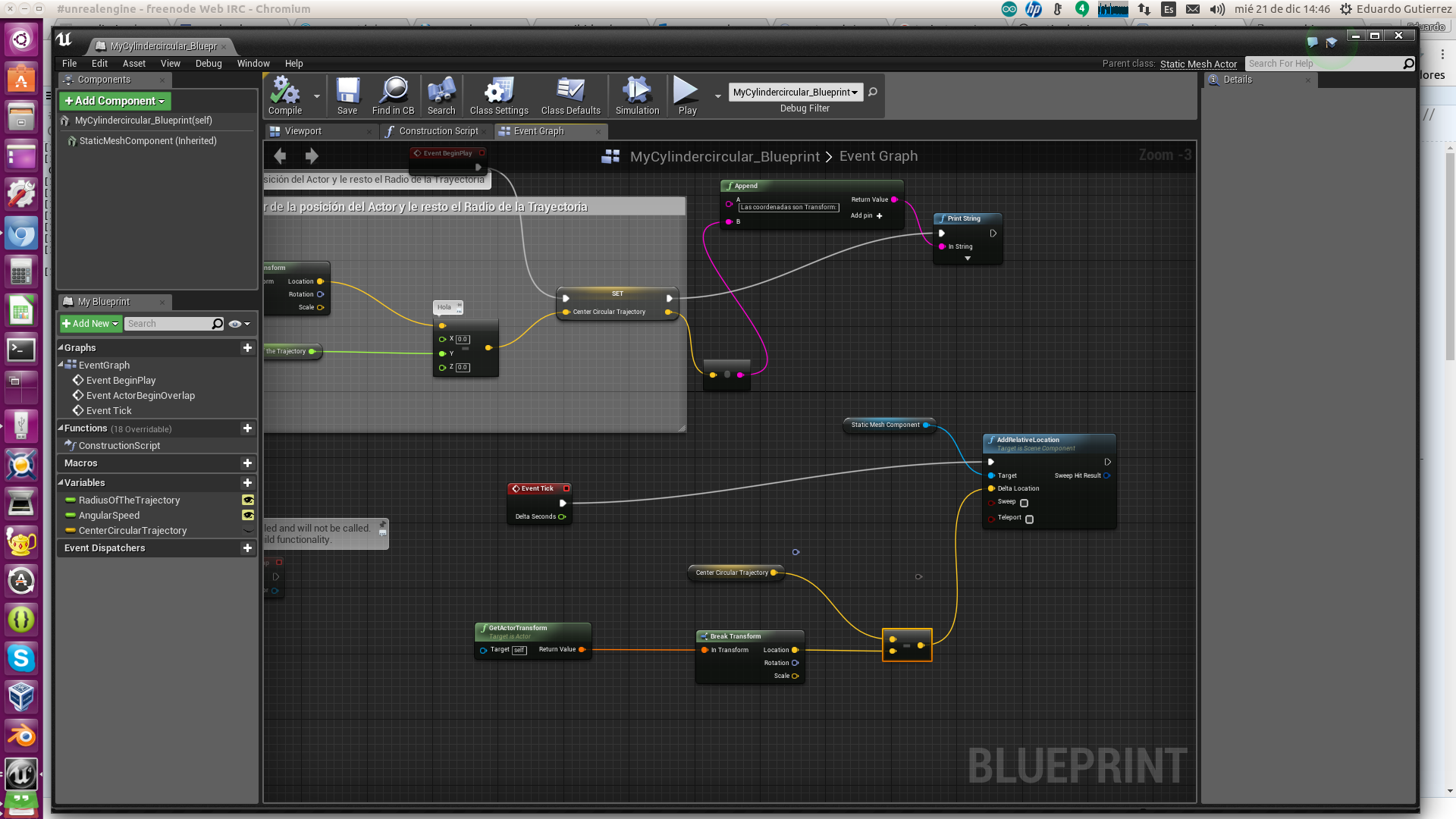Screen dimensions: 1456x819
Task: Select ConstructionScript function
Action: [x=119, y=445]
